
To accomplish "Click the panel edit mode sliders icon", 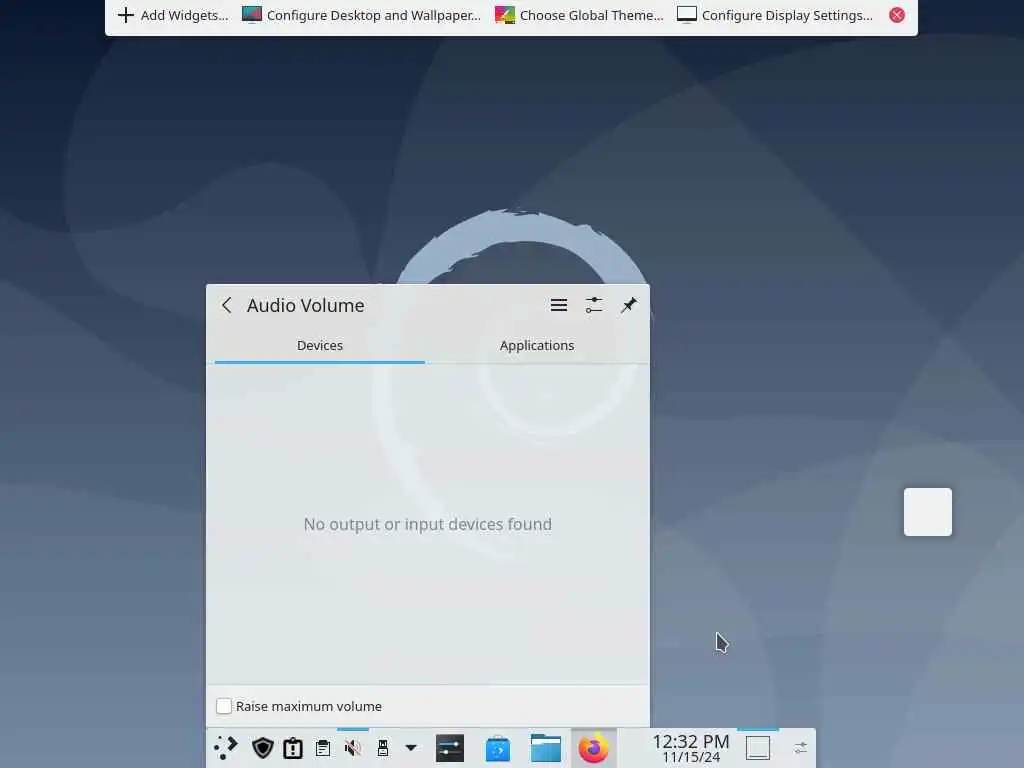I will (801, 748).
